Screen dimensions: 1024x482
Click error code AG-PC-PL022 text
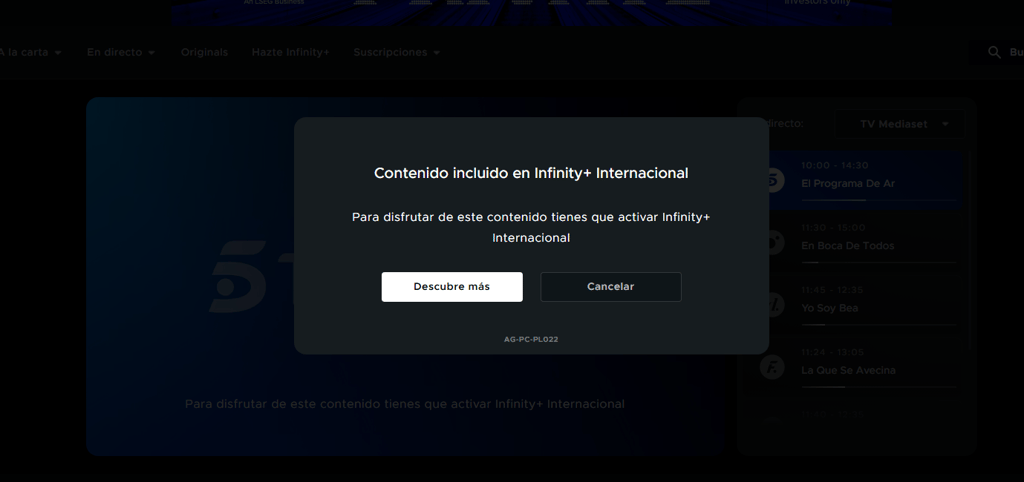[531, 340]
